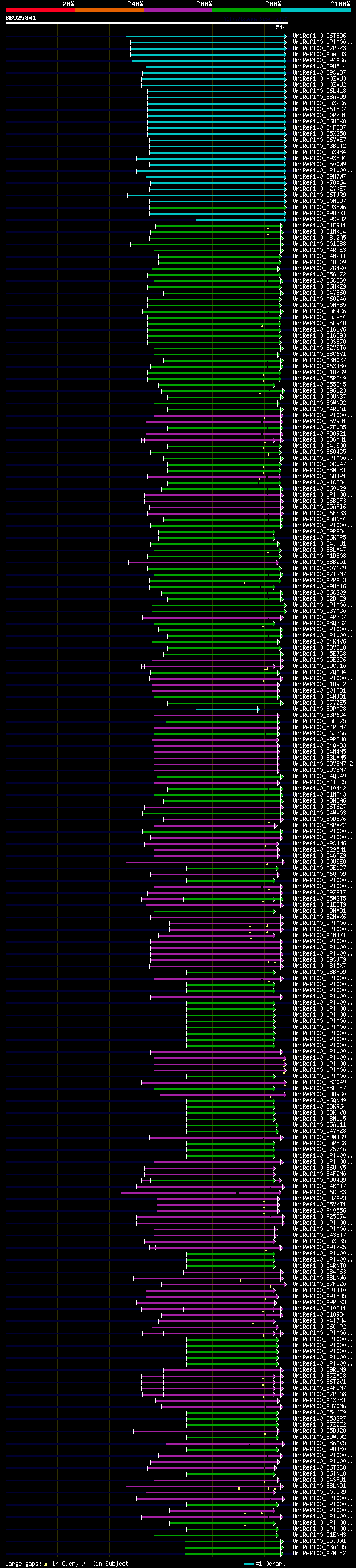This screenshot has height=1568, width=356.
Task: Select the UniRef100_Q6L4L8 label
Action: [319, 91]
